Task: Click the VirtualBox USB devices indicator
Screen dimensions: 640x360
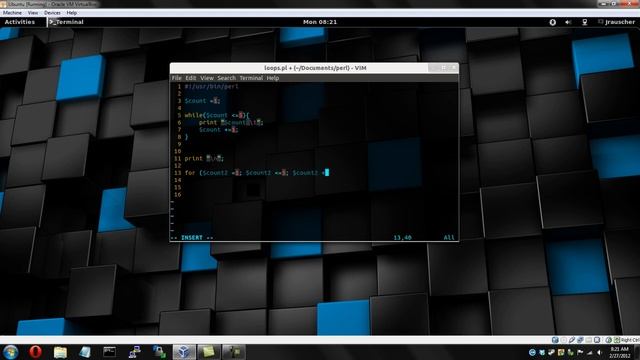Action: point(572,340)
